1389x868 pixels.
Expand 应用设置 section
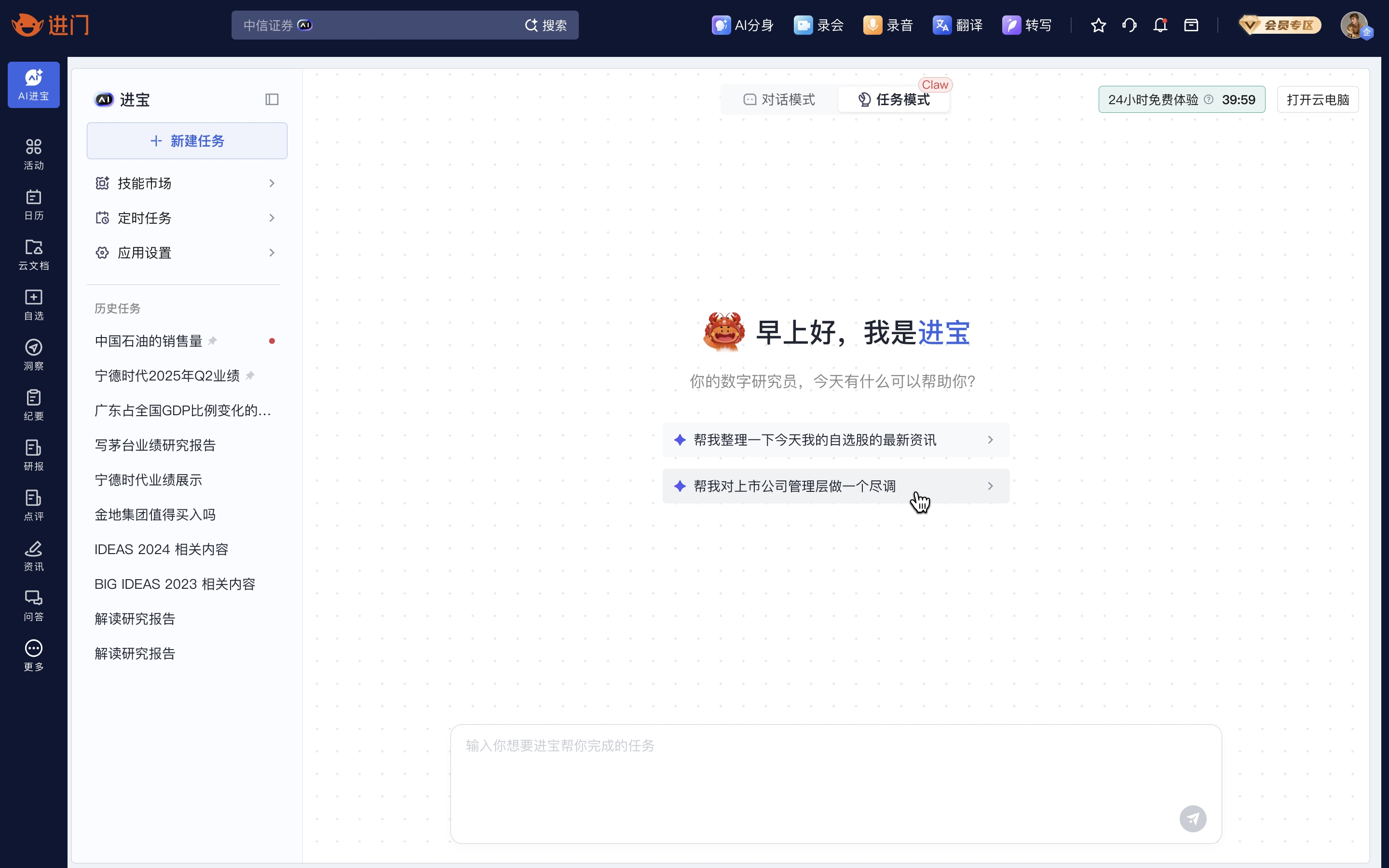[186, 253]
